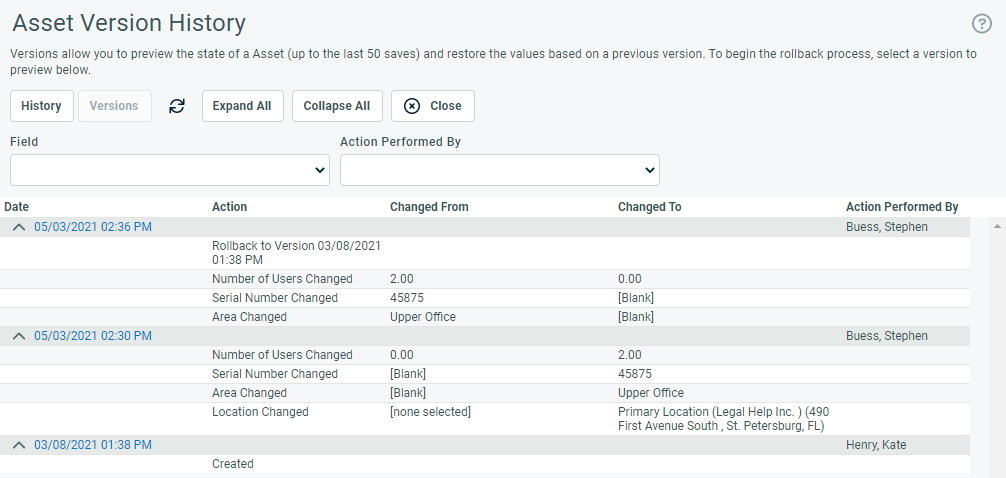Click the refresh arrows icon
The image size is (1006, 478).
pyautogui.click(x=177, y=106)
